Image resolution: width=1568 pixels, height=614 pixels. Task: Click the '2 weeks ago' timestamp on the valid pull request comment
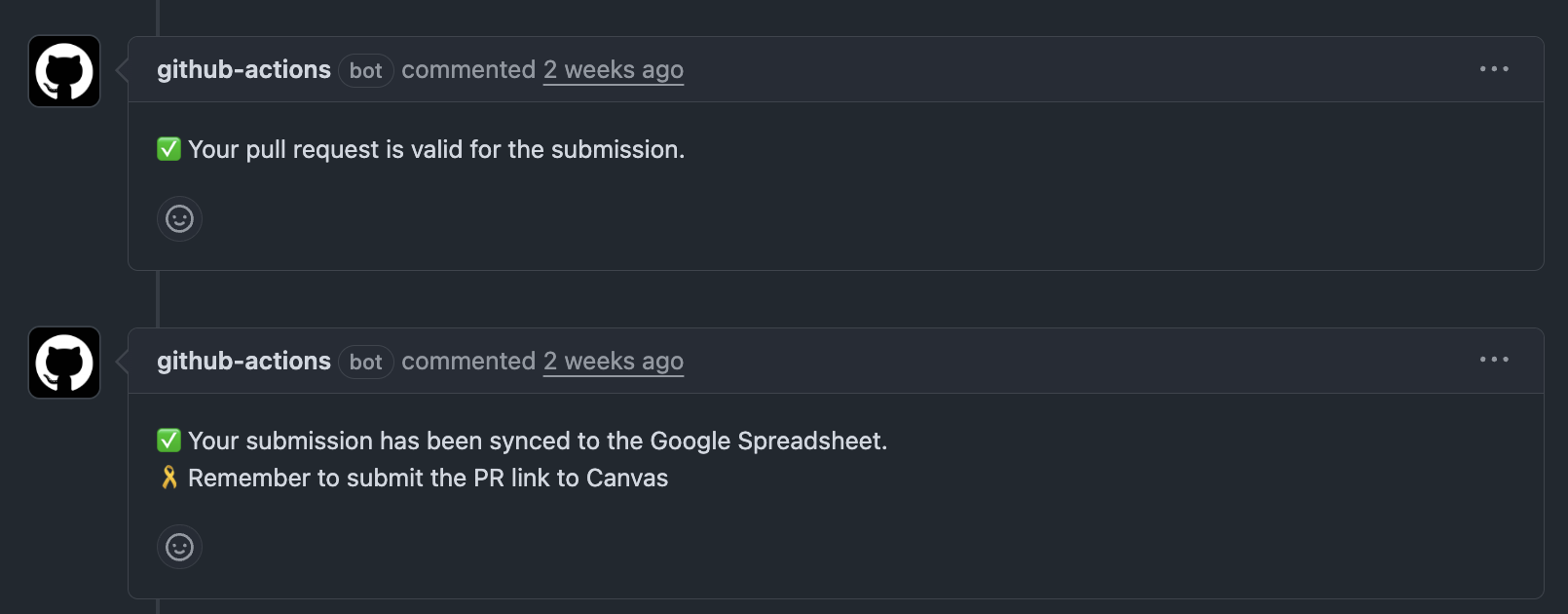614,70
